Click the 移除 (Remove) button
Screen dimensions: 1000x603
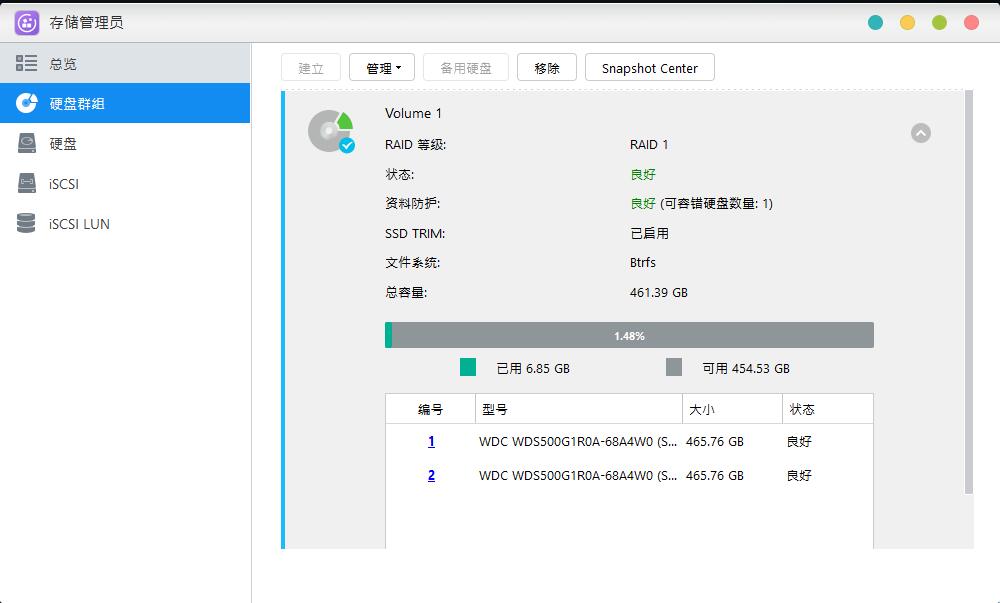(546, 67)
